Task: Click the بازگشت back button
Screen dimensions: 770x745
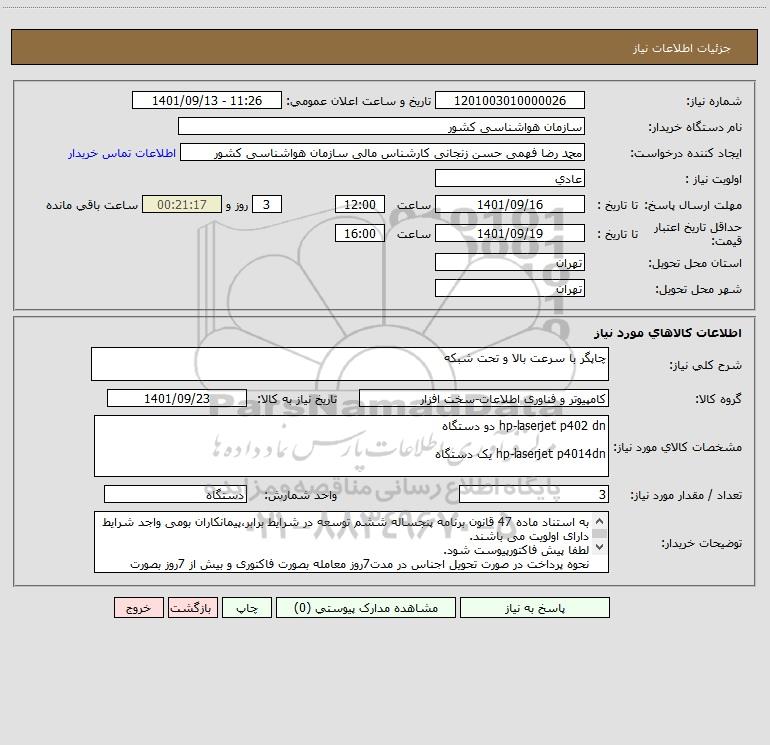Action: click(x=192, y=607)
